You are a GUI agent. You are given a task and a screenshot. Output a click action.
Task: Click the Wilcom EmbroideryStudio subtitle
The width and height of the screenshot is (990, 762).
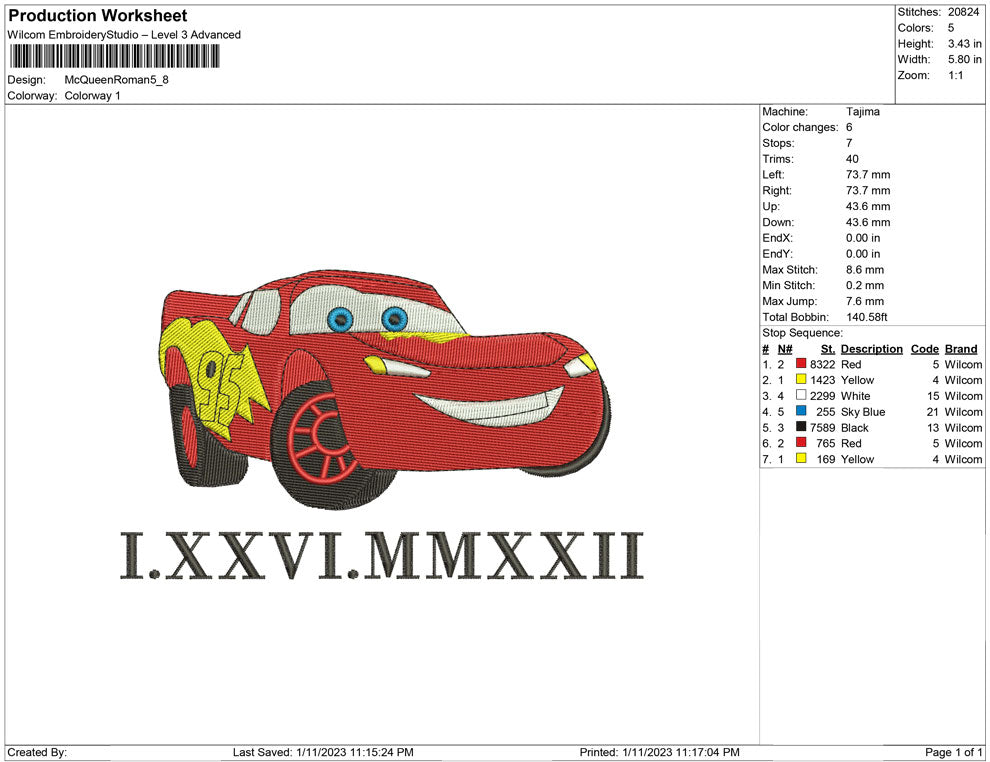124,35
